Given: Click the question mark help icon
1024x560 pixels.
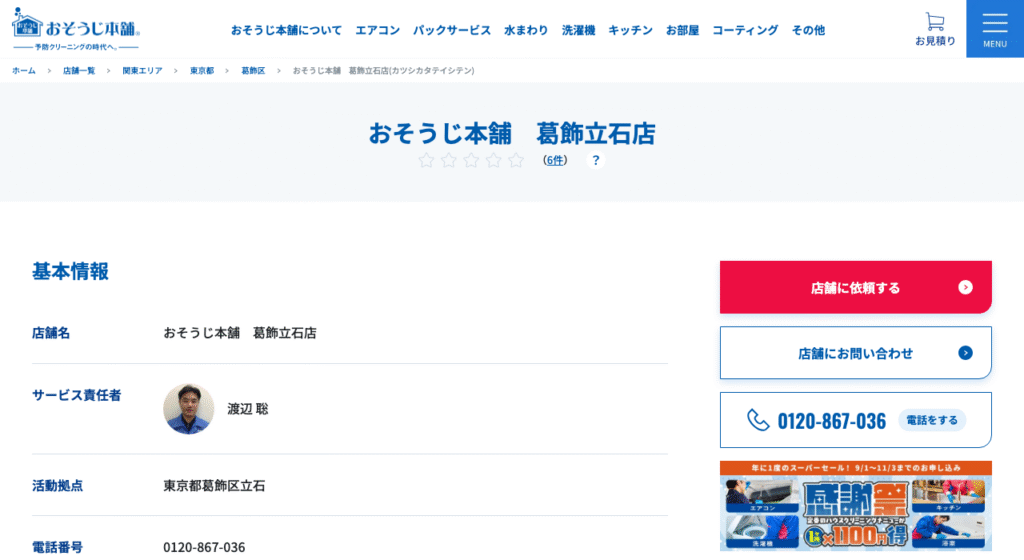Looking at the screenshot, I should (x=596, y=160).
